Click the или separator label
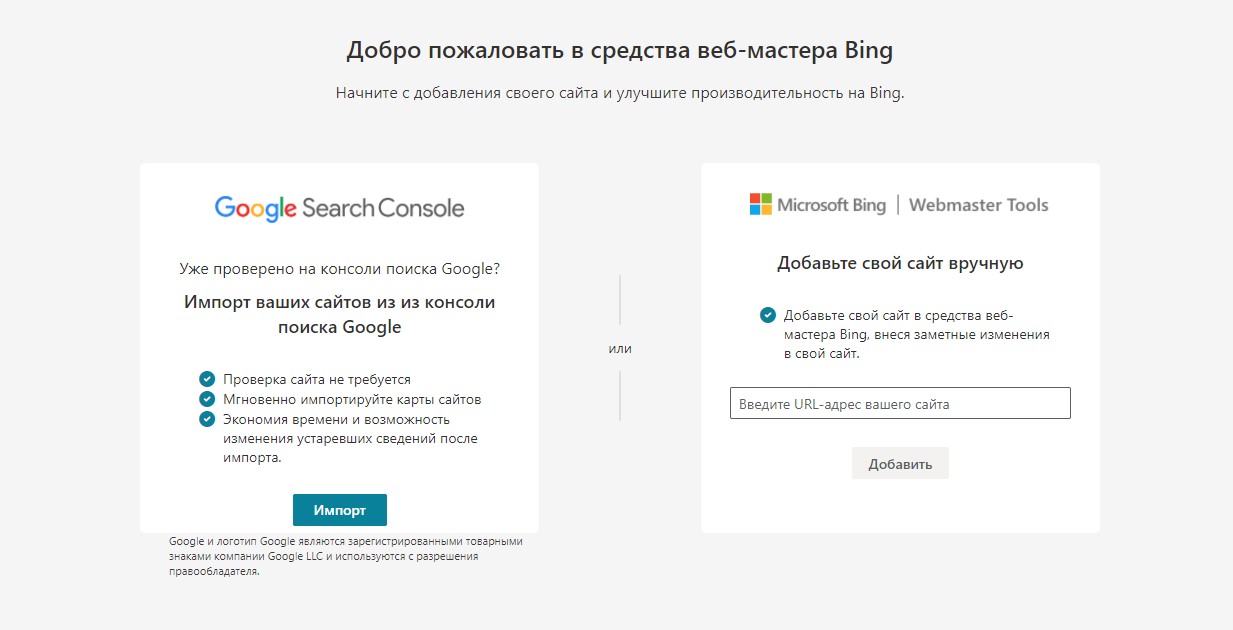The height and width of the screenshot is (630, 1233). pos(620,349)
